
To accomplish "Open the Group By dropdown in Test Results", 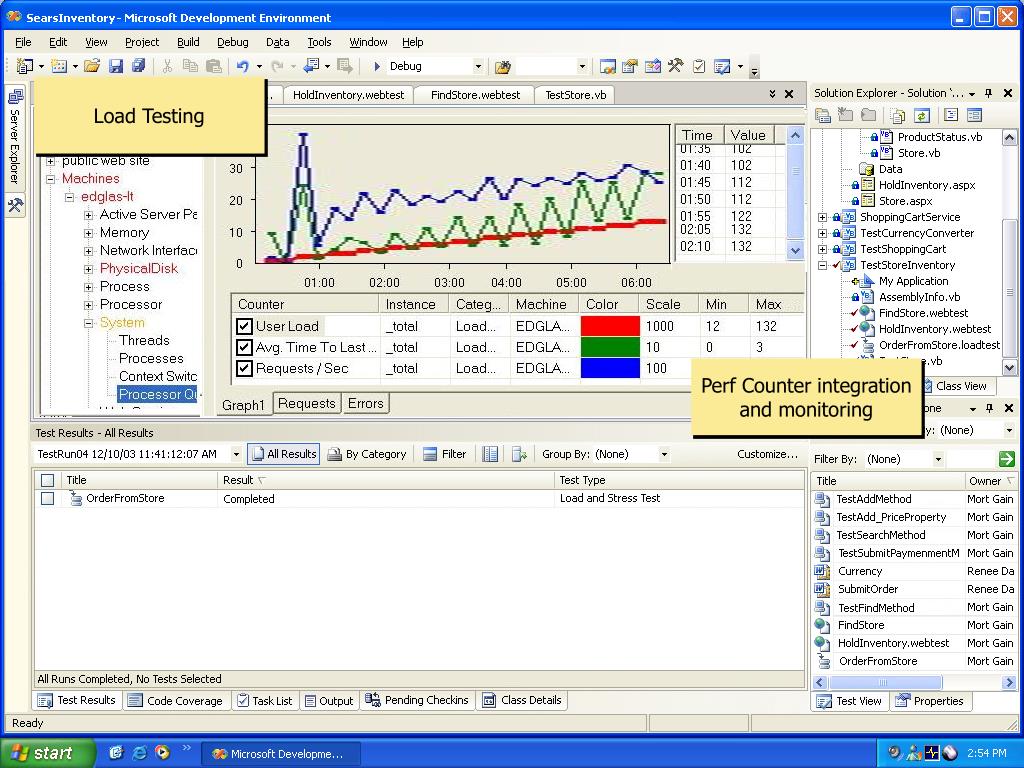I will click(x=664, y=455).
